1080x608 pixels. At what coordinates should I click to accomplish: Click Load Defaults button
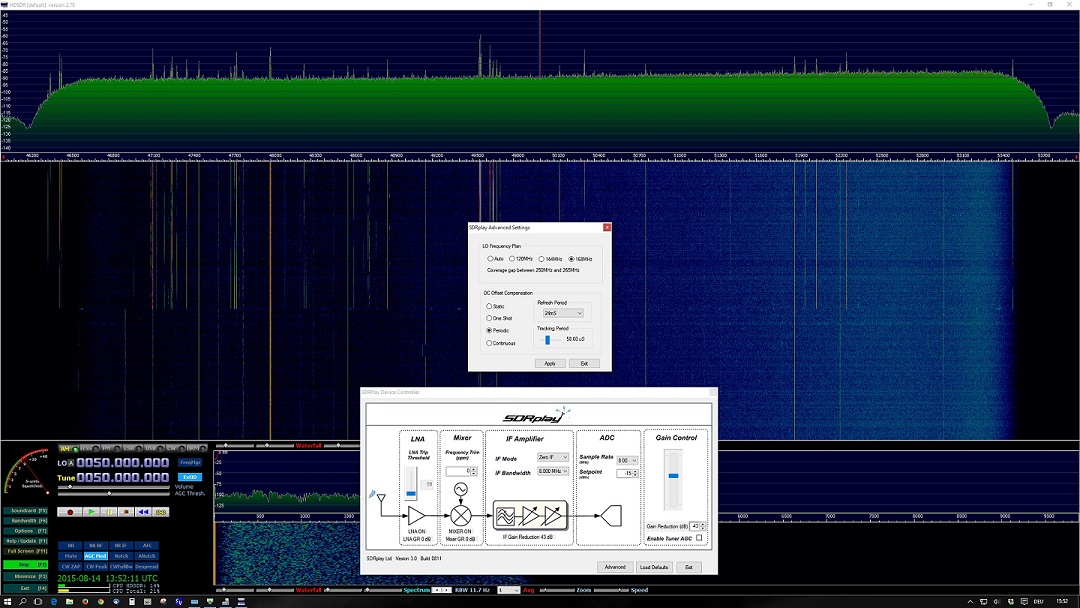coord(654,567)
